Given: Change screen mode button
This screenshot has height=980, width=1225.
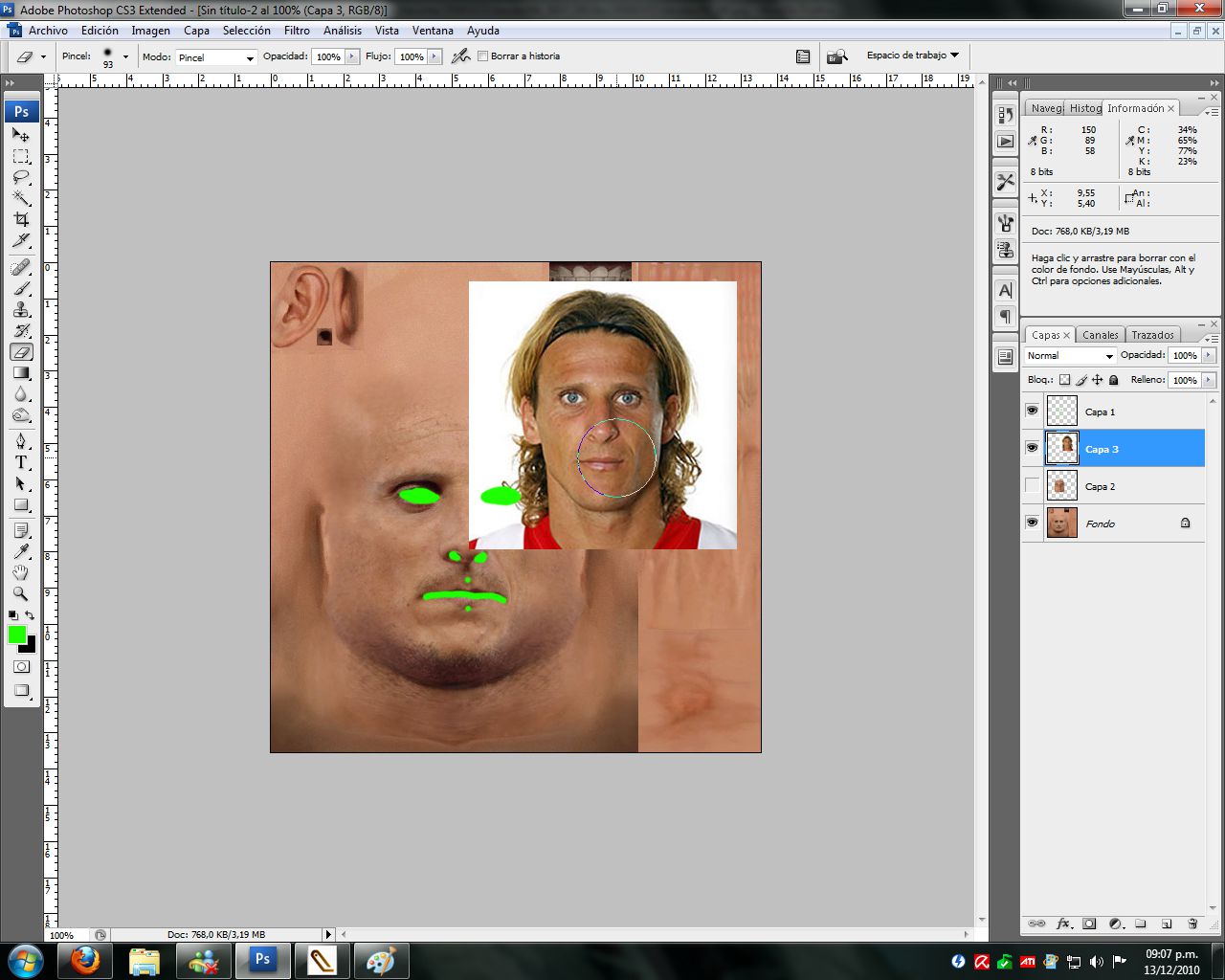Looking at the screenshot, I should click(x=21, y=690).
